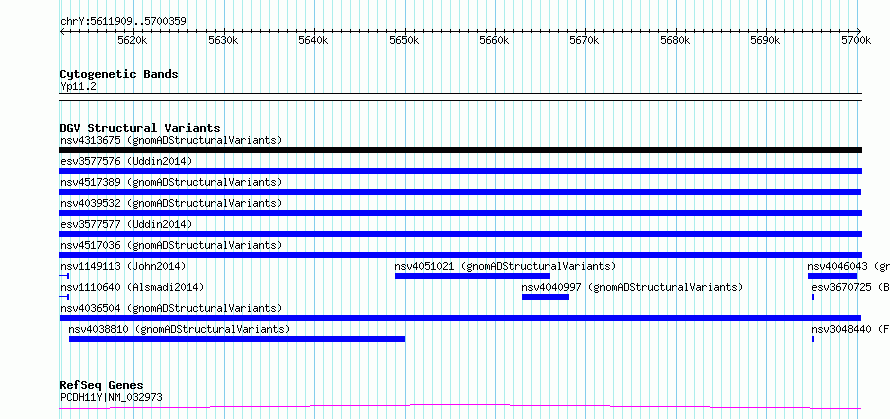Click the 5630k ruler mark
This screenshot has width=890, height=419.
222,40
